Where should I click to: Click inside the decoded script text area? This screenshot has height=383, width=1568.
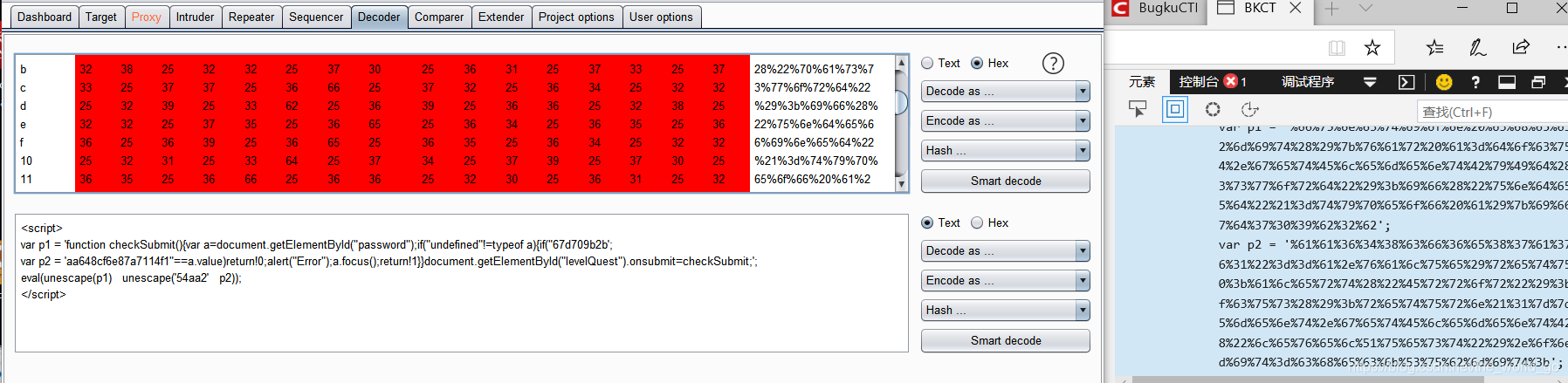pos(461,283)
